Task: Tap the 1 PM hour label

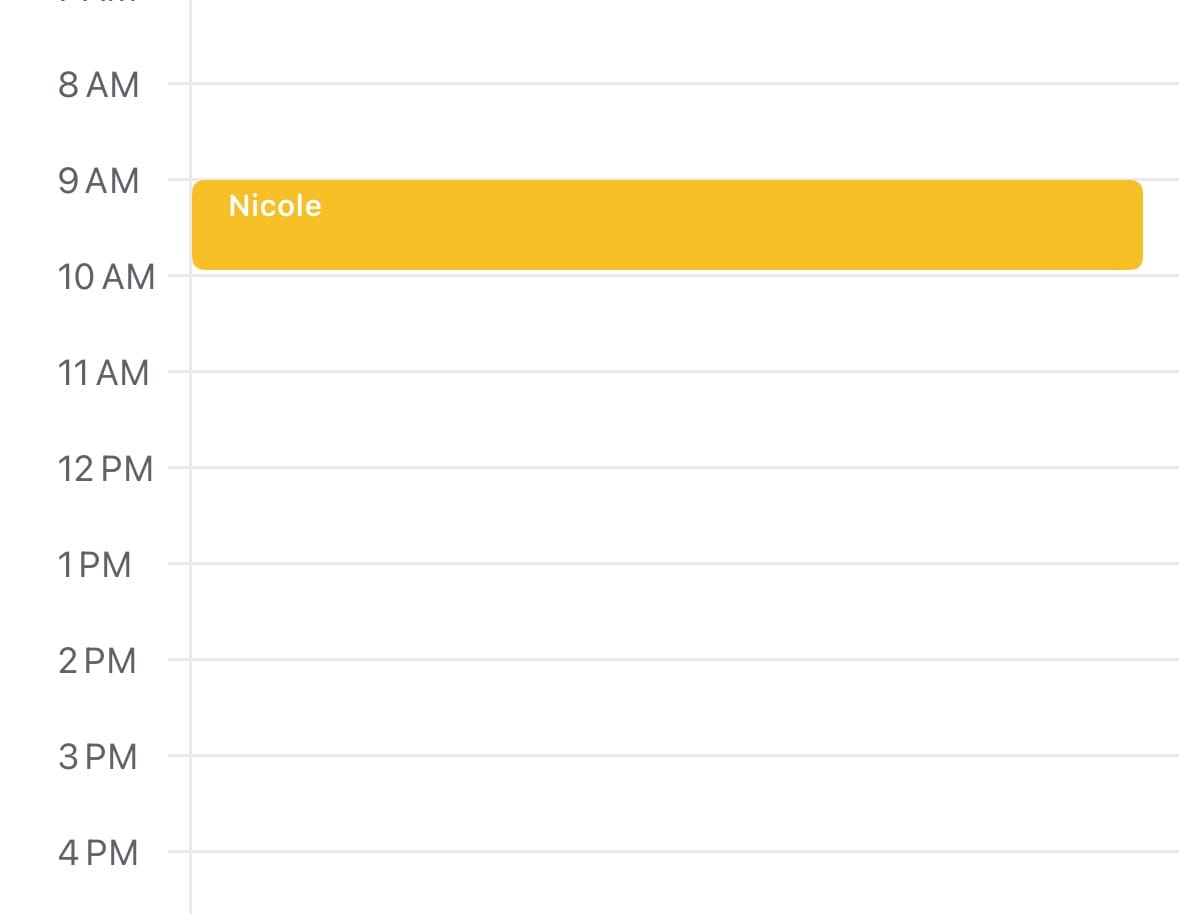Action: (95, 565)
